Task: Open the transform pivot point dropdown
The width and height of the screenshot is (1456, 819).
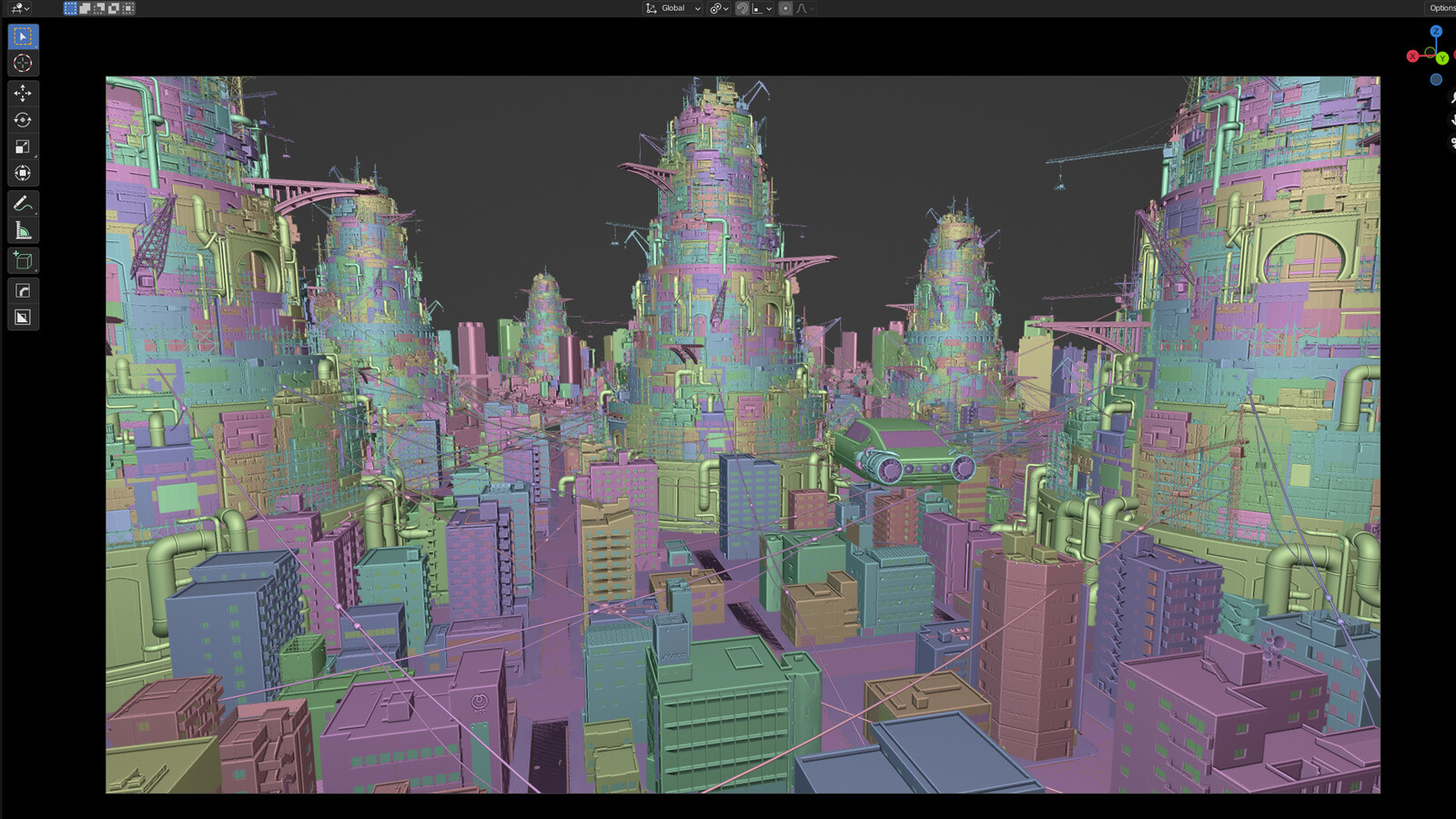Action: pos(719,8)
